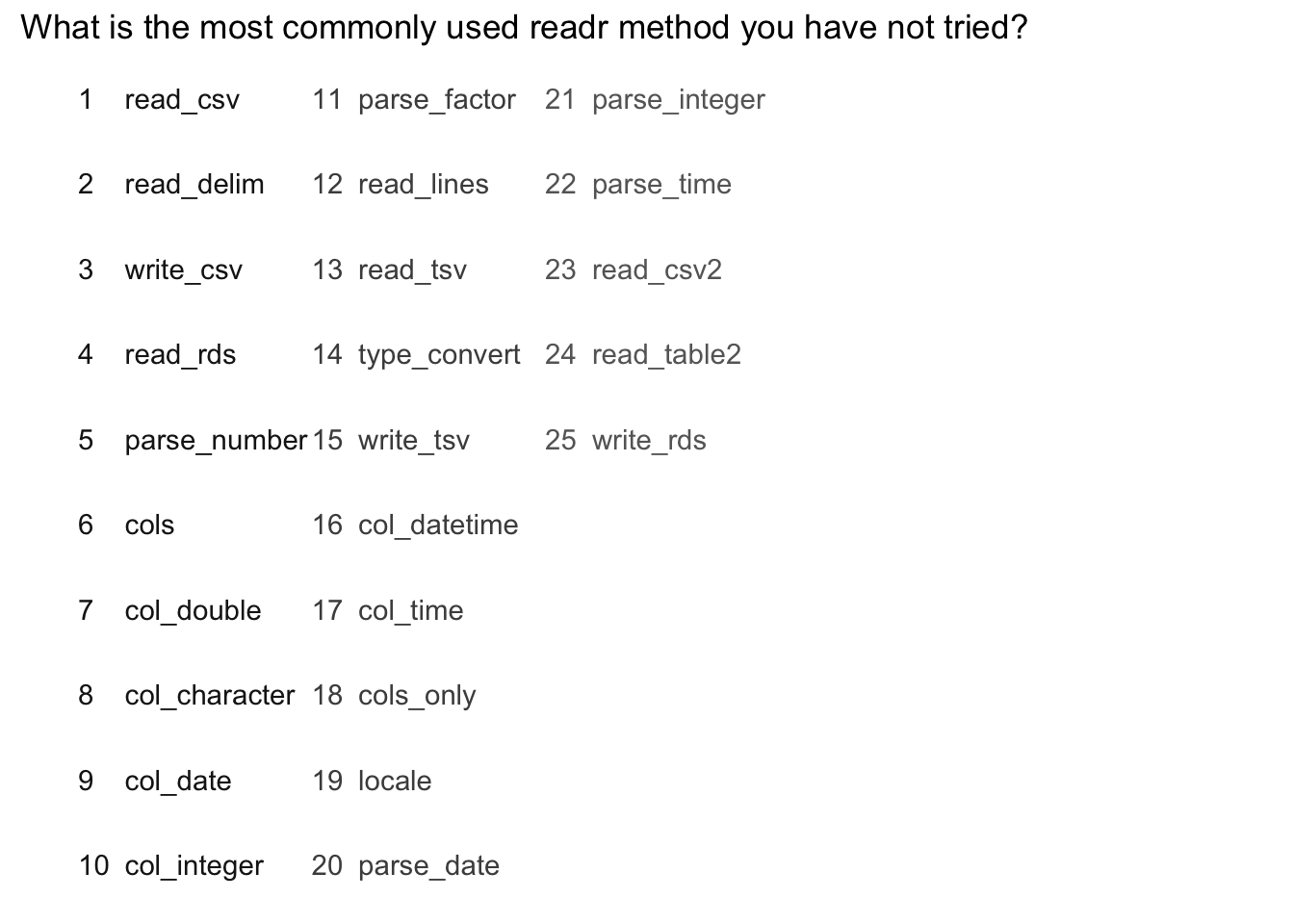
Task: Select parse_date option number 20
Action: coord(428,866)
